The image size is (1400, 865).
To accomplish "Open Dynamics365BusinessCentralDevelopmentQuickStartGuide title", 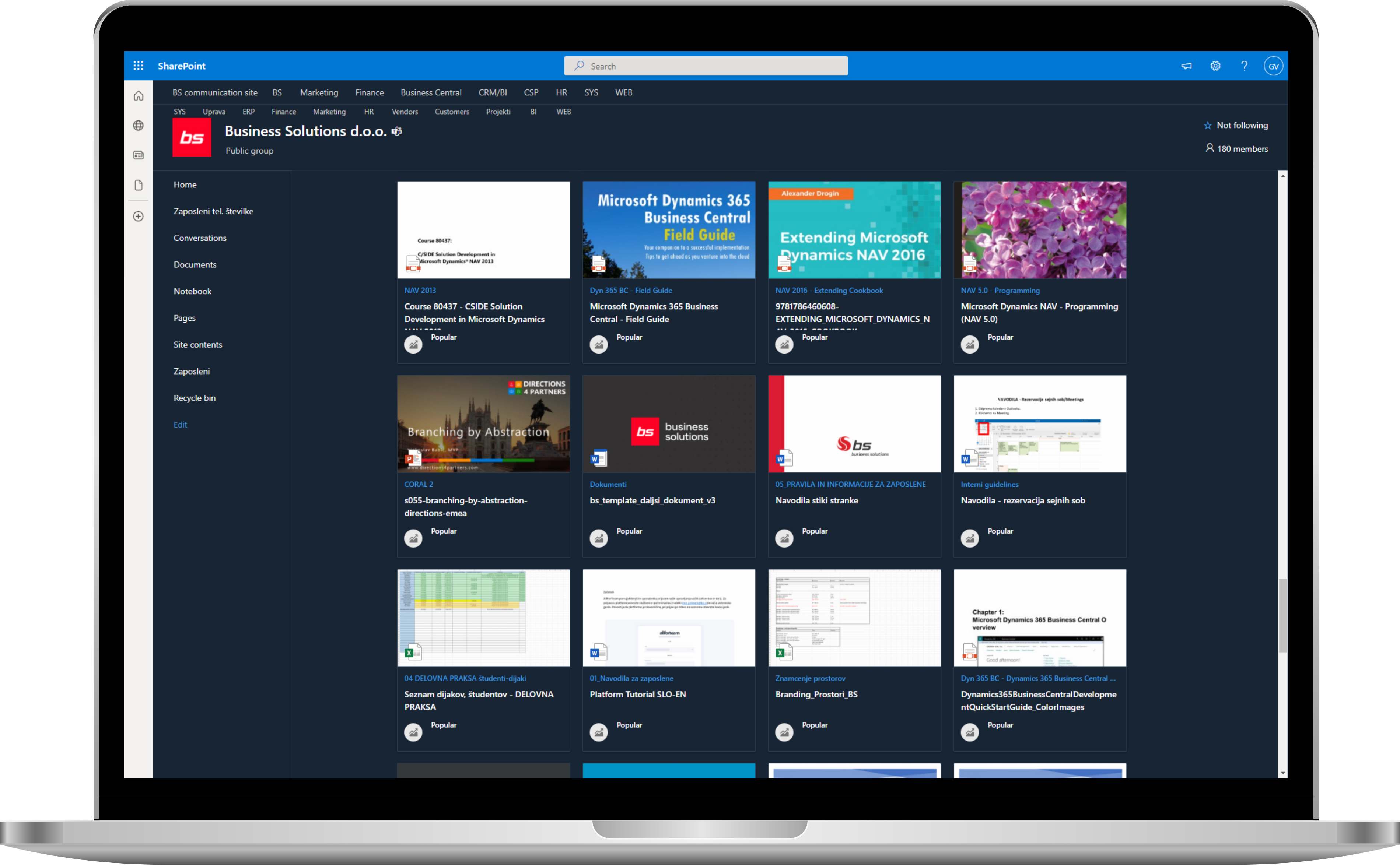I will 1038,701.
